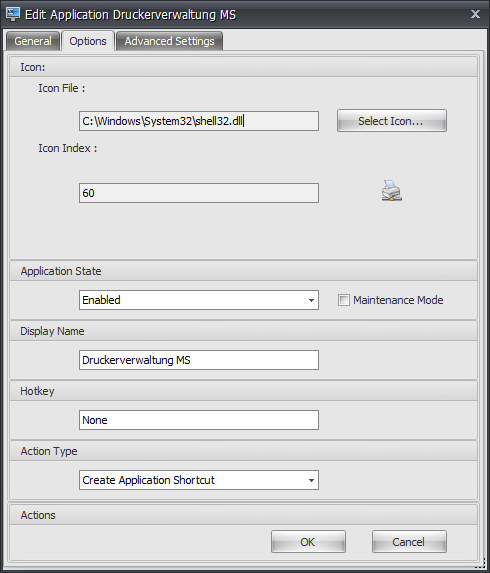The height and width of the screenshot is (573, 490).
Task: Click the Action Type section header
Action: pyautogui.click(x=243, y=451)
